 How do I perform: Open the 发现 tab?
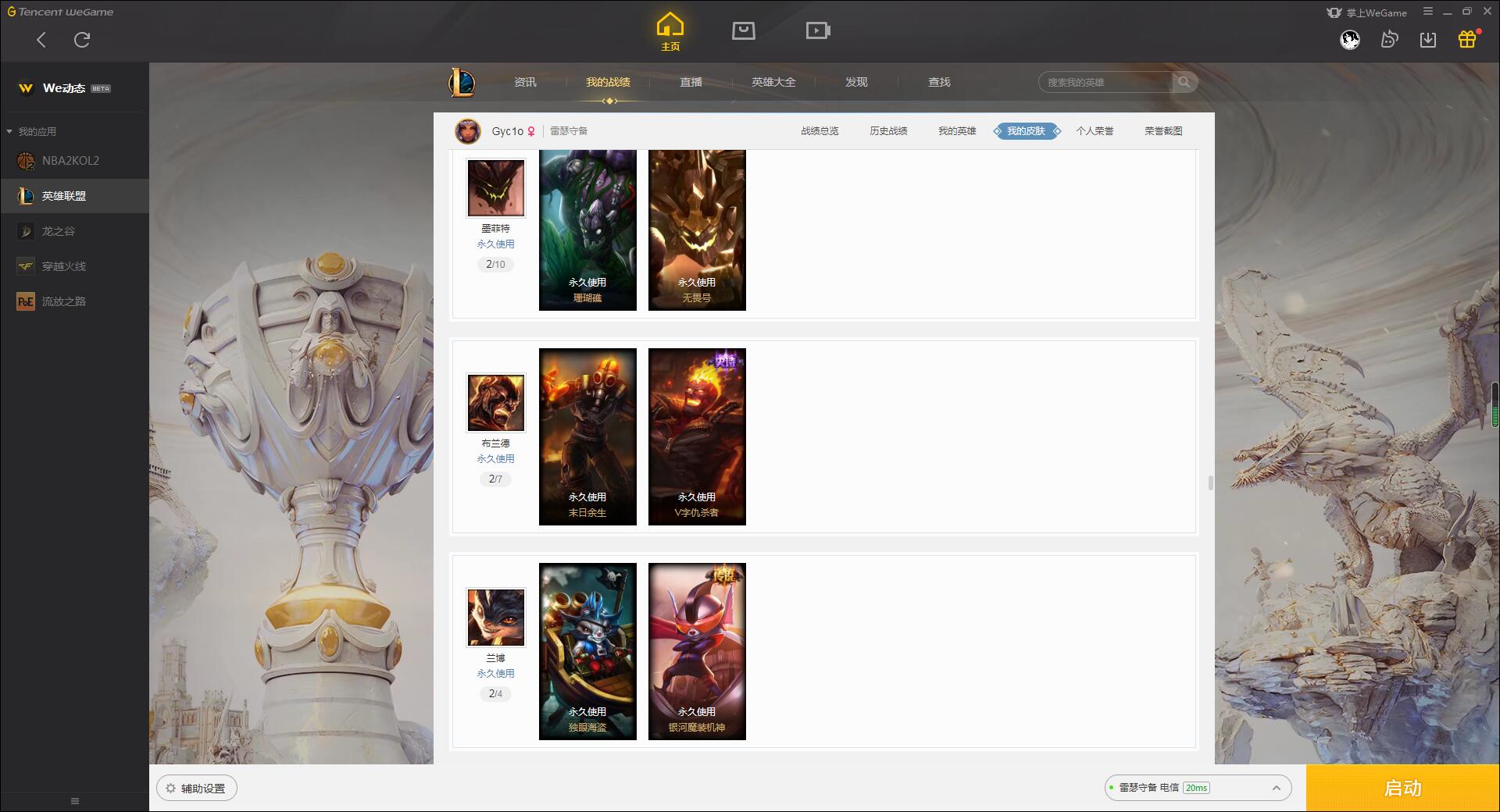[856, 82]
